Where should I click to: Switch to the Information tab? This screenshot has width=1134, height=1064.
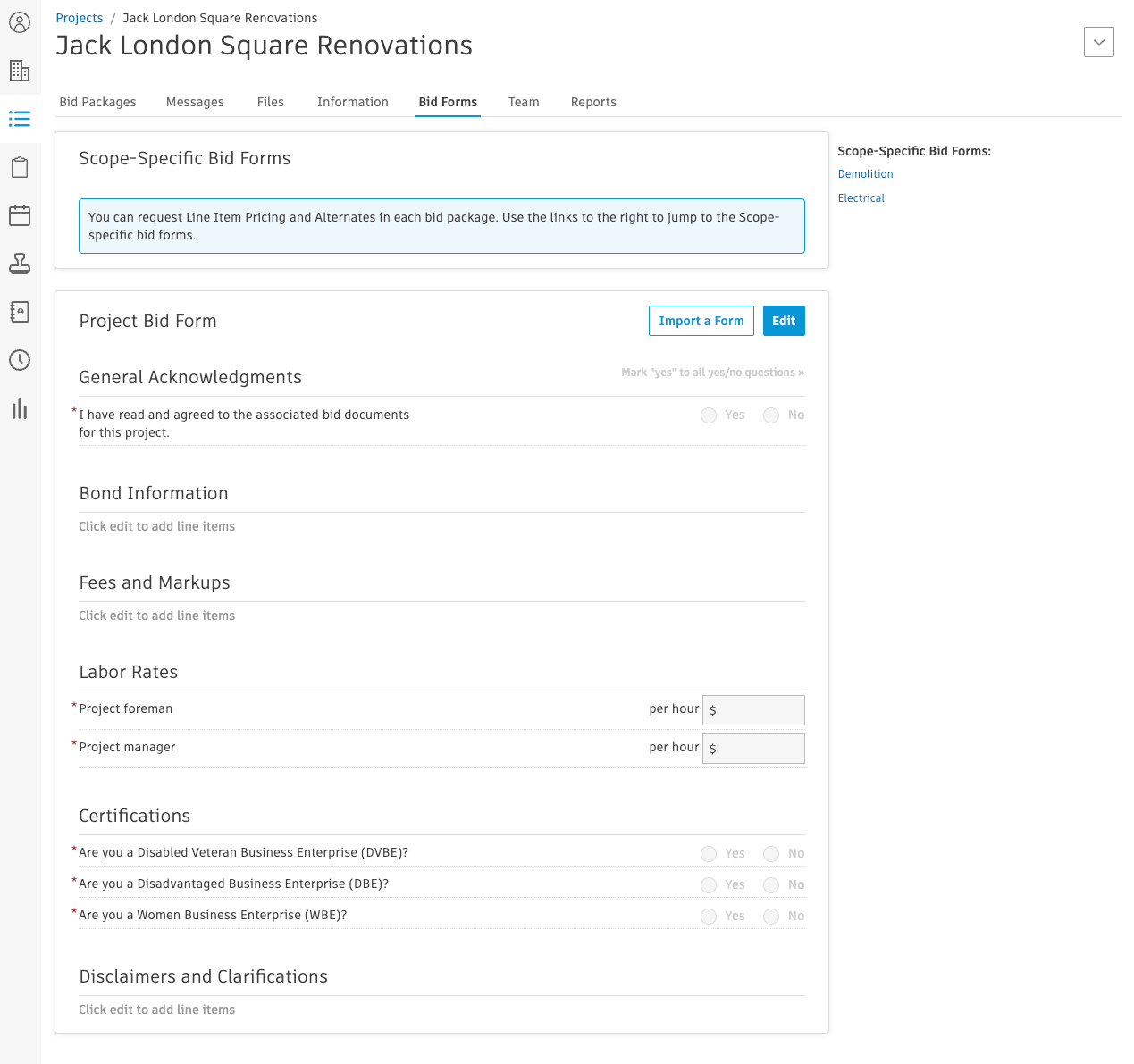(x=353, y=102)
